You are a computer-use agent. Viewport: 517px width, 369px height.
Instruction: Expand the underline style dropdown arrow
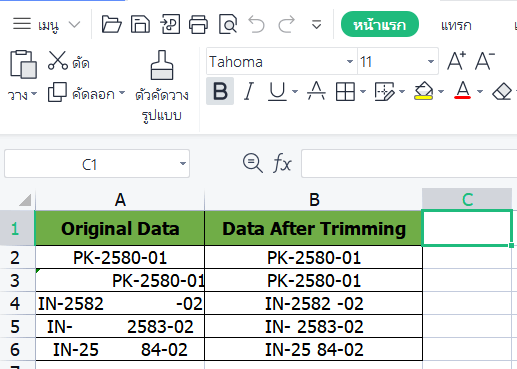click(295, 91)
